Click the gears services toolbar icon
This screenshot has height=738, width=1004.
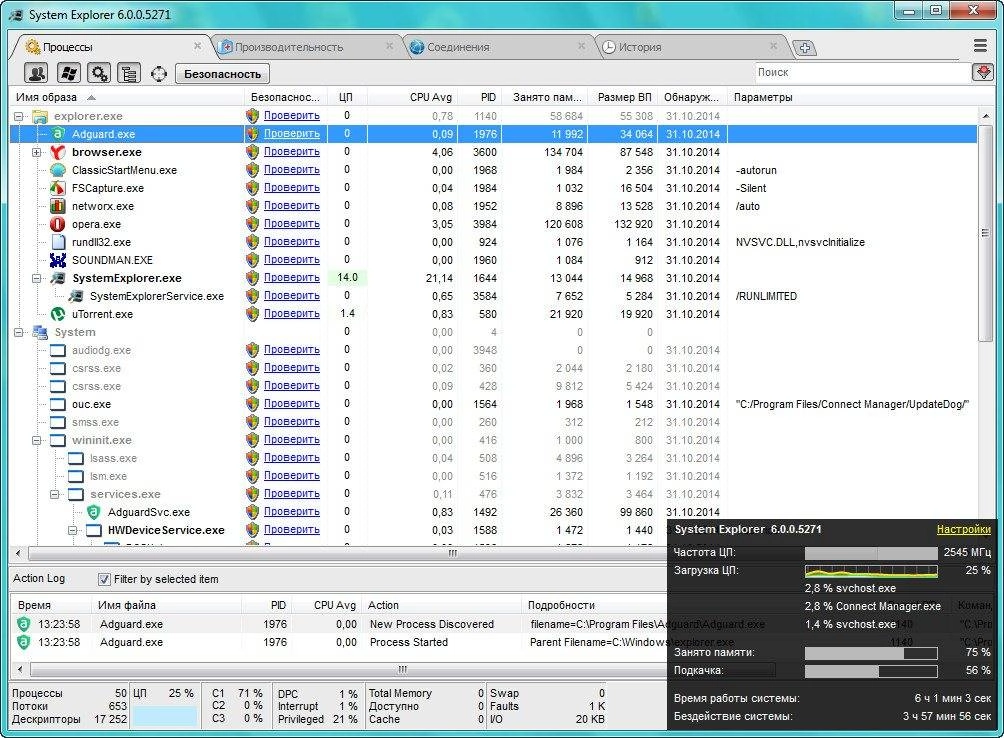tap(99, 74)
